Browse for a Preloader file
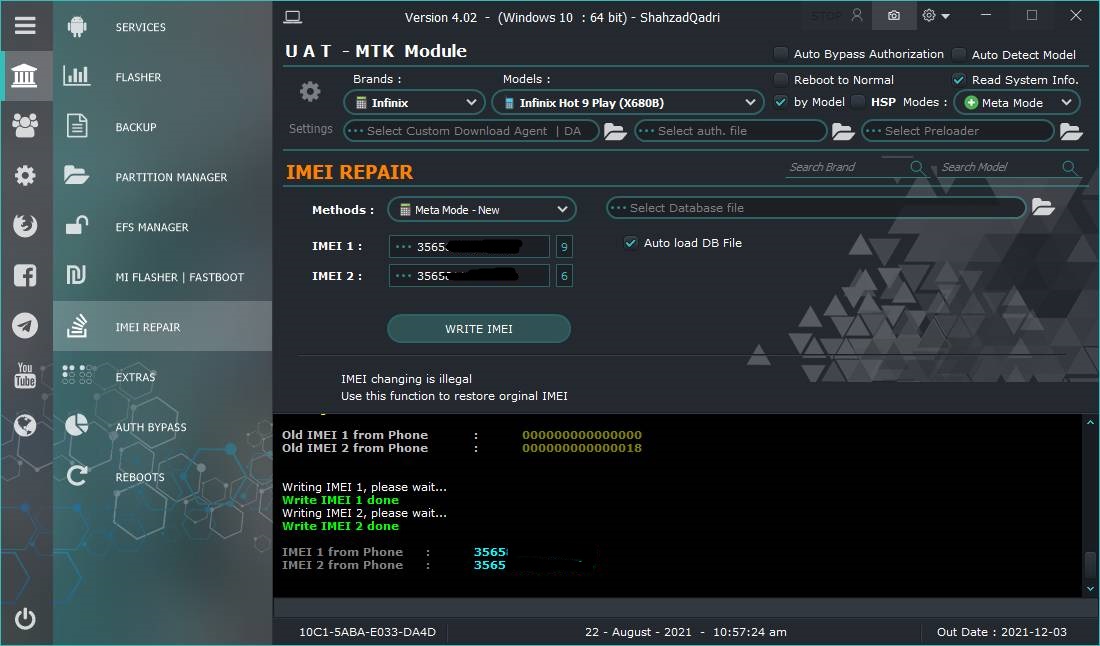 tap(1071, 132)
